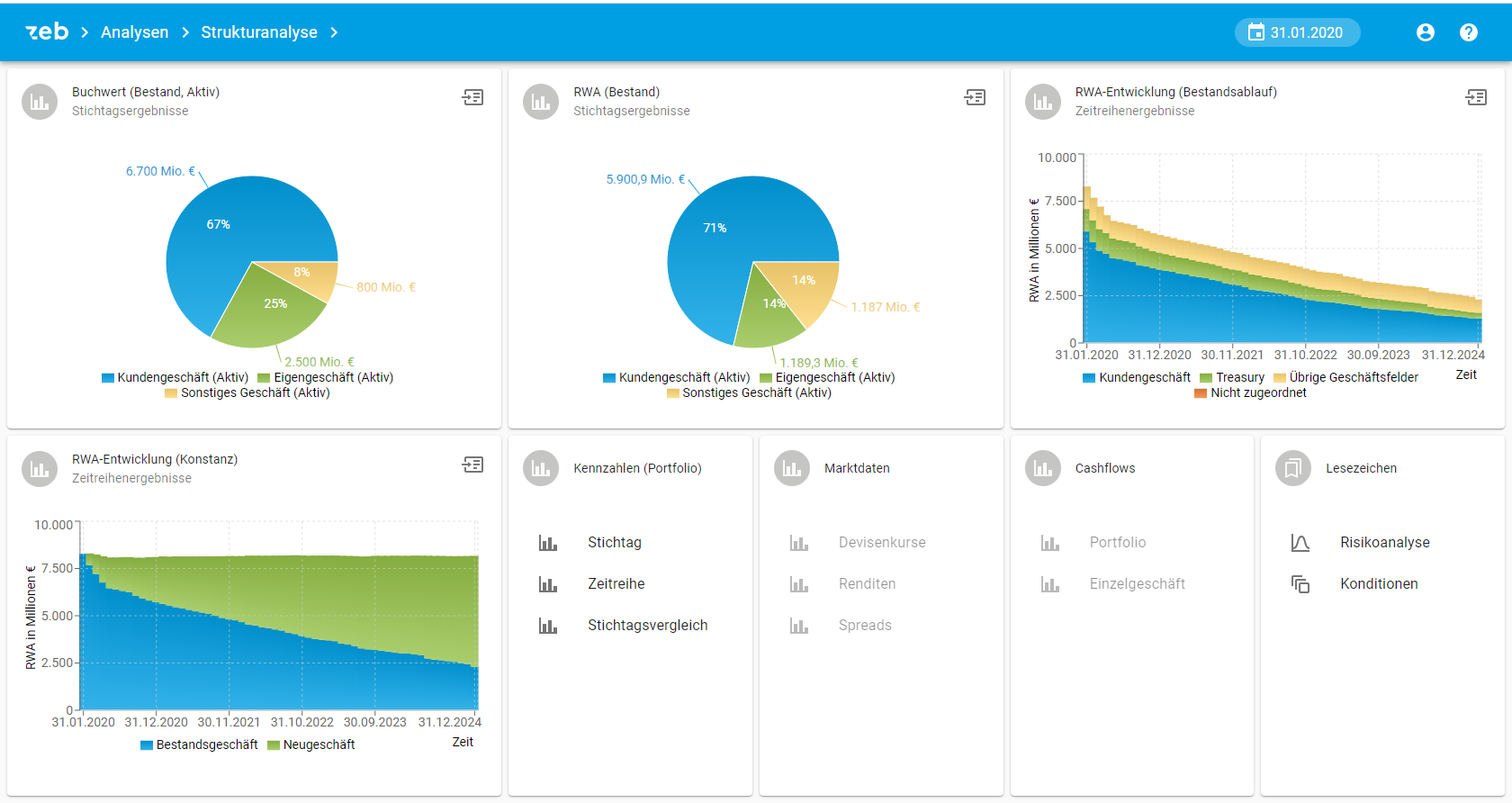The height and width of the screenshot is (803, 1512).
Task: Open the Konditionen bookmark link
Action: 1379,584
